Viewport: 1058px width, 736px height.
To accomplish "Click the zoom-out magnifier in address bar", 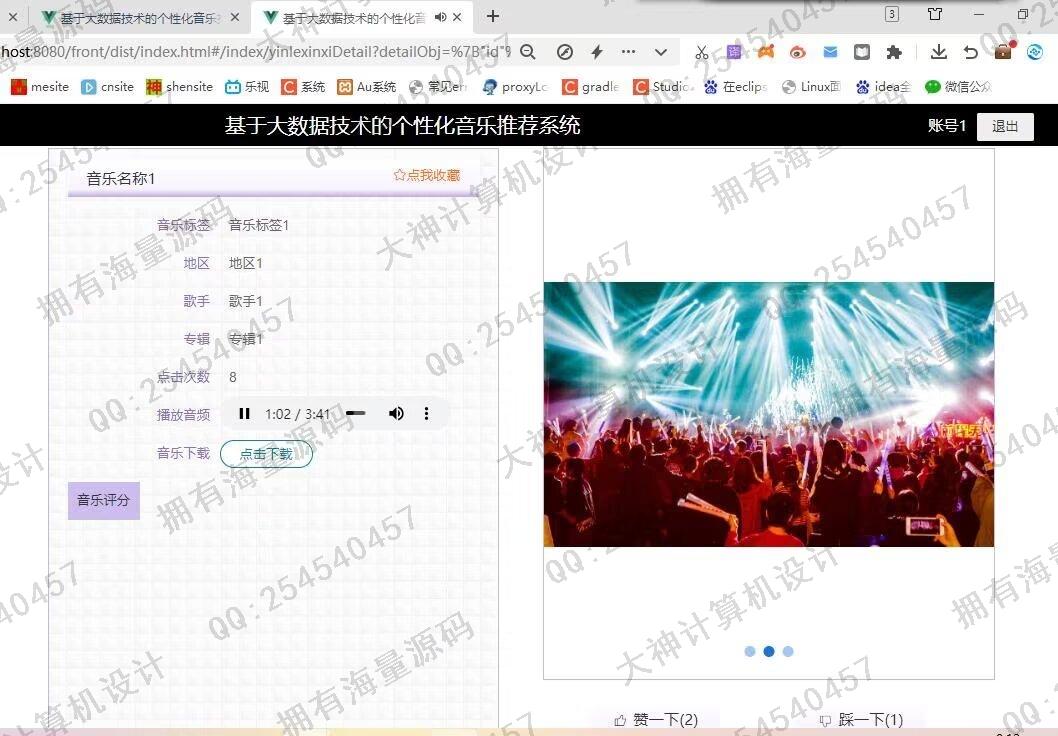I will [x=528, y=52].
